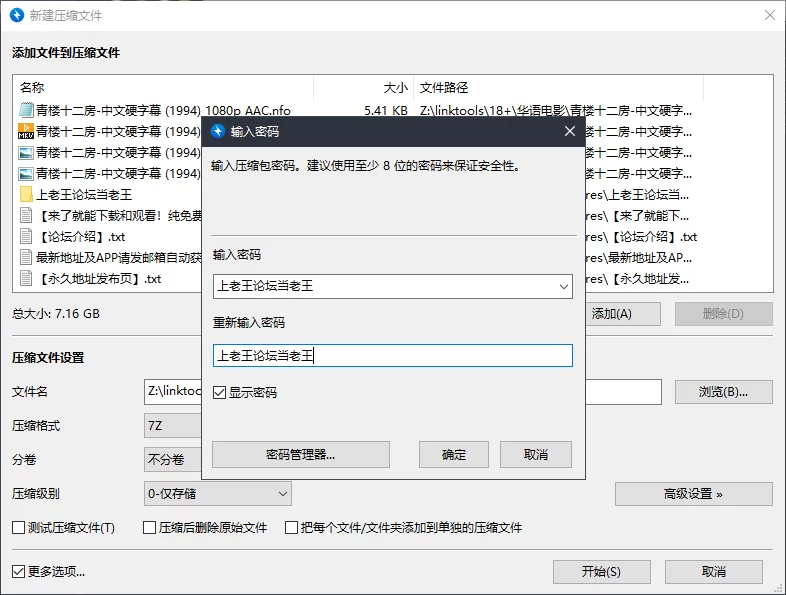The width and height of the screenshot is (786, 595).
Task: Select the 上老王论坛当老王 folder icon
Action: [26, 194]
